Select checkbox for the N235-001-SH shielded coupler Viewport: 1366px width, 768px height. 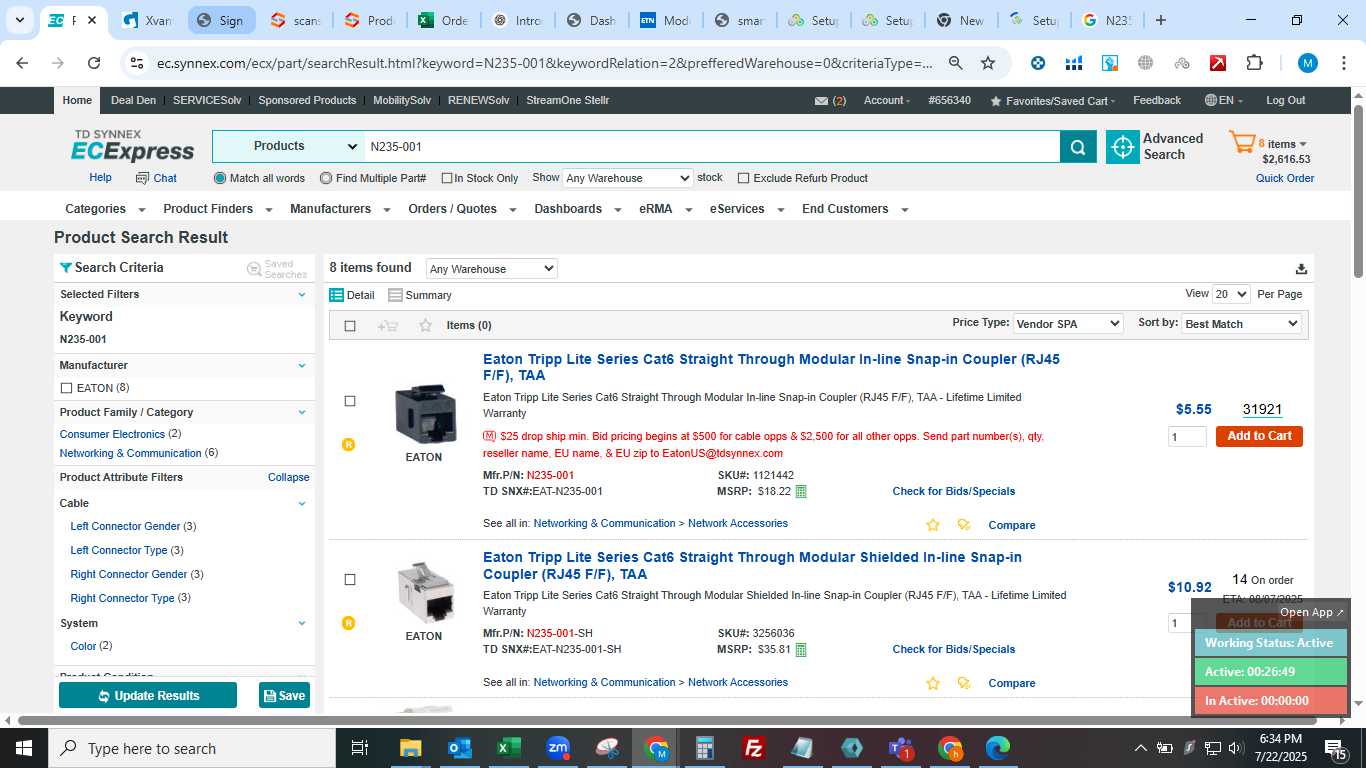tap(350, 579)
